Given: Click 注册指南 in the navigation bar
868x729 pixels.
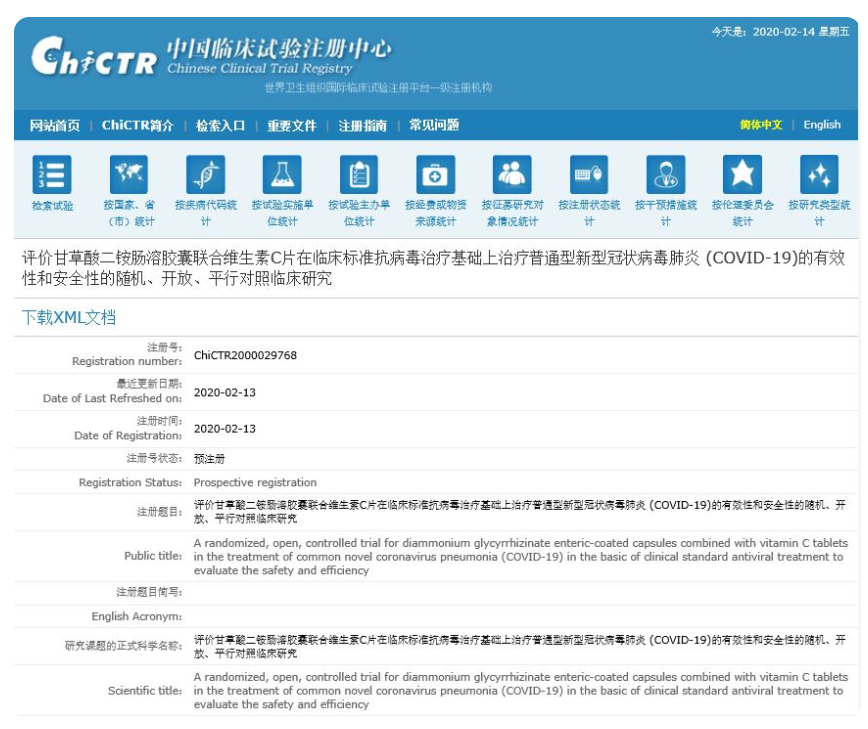Looking at the screenshot, I should pos(362,125).
